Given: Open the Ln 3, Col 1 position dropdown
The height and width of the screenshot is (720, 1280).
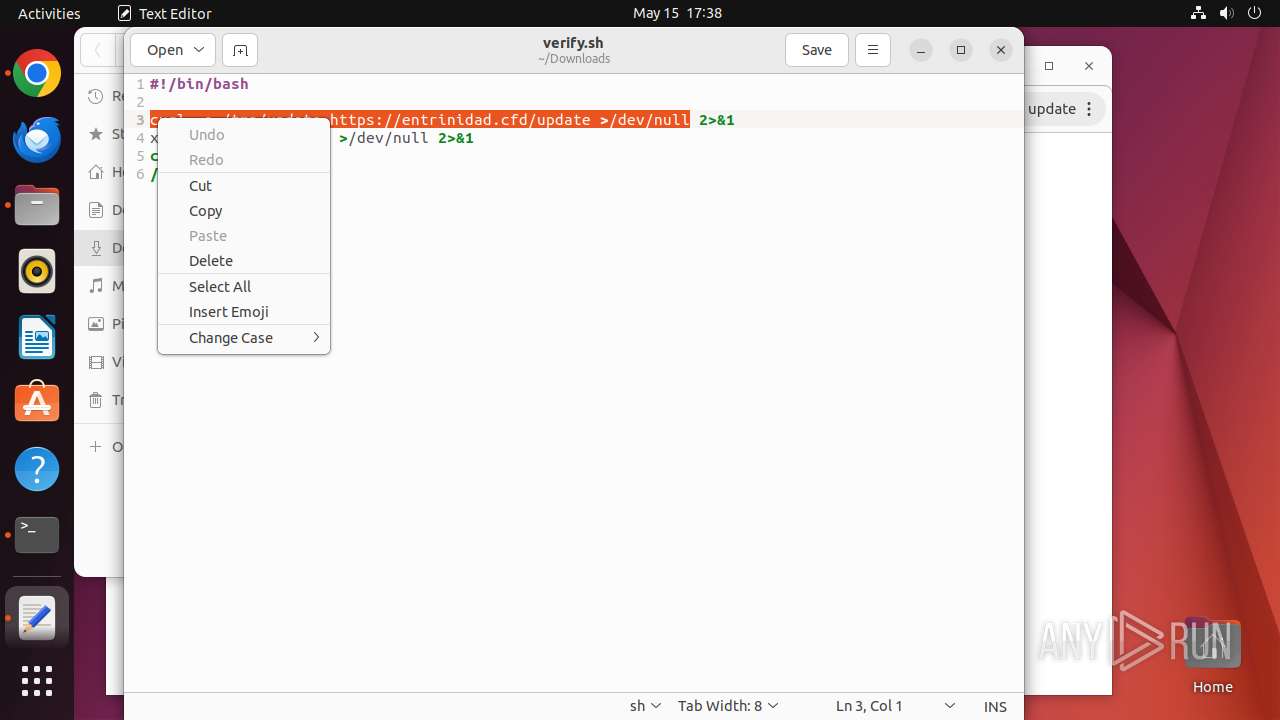Looking at the screenshot, I should 895,706.
